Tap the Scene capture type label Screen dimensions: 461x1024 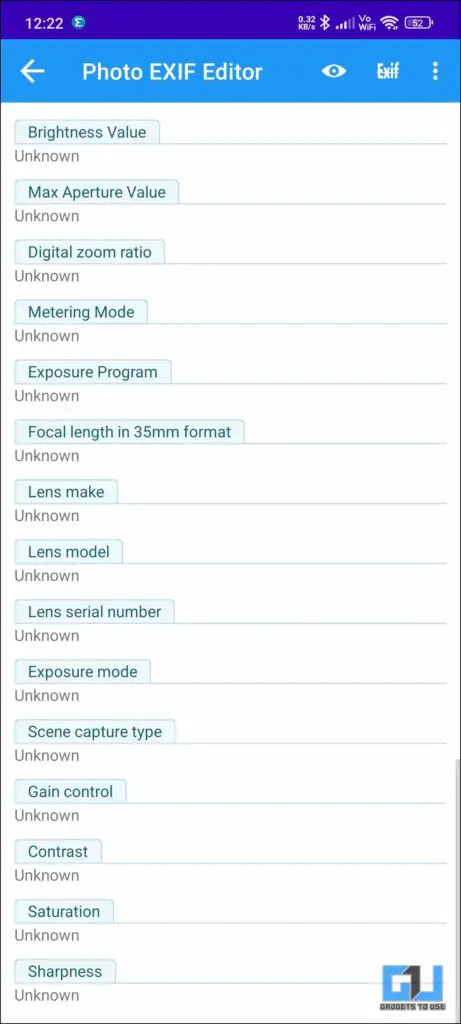pyautogui.click(x=95, y=731)
